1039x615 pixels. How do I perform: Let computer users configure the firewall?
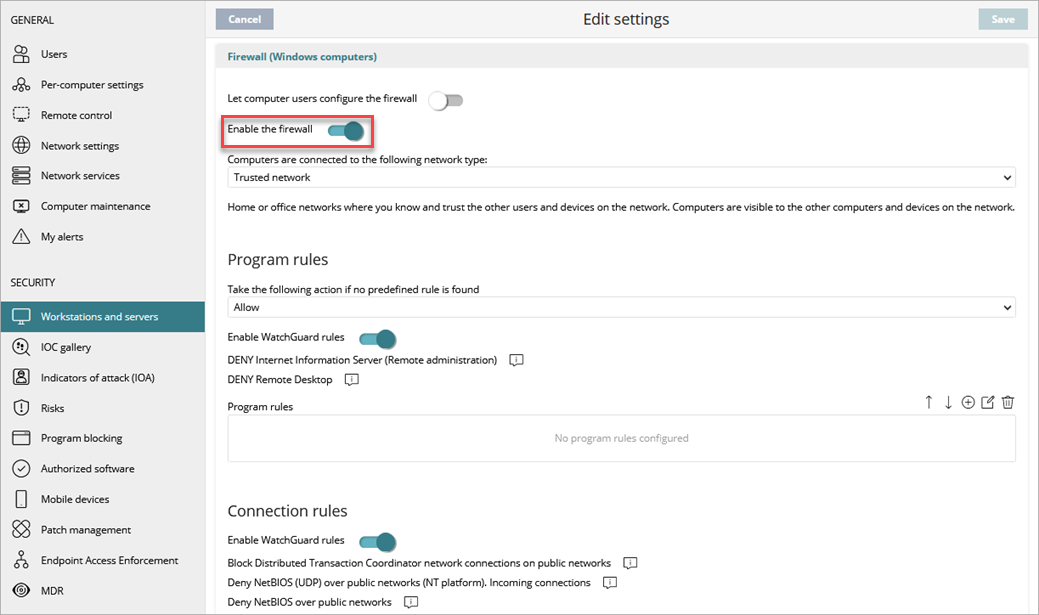pos(445,100)
